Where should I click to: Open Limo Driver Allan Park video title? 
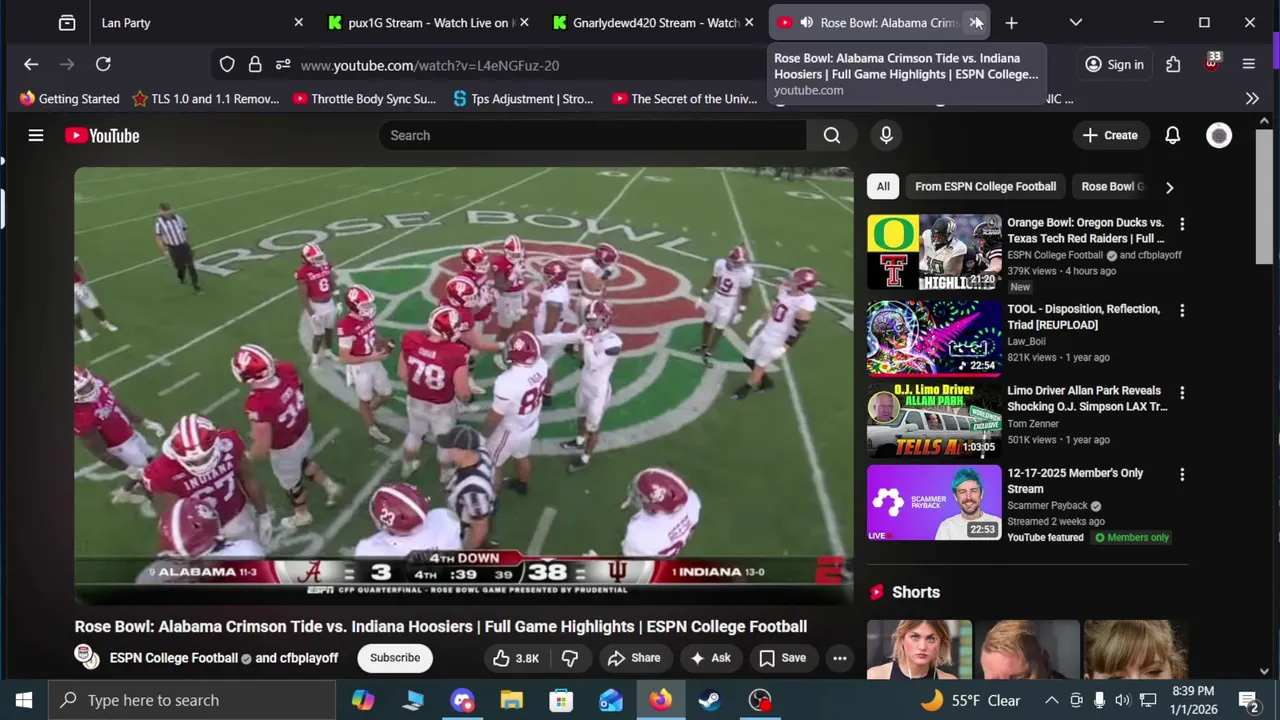pos(1087,399)
